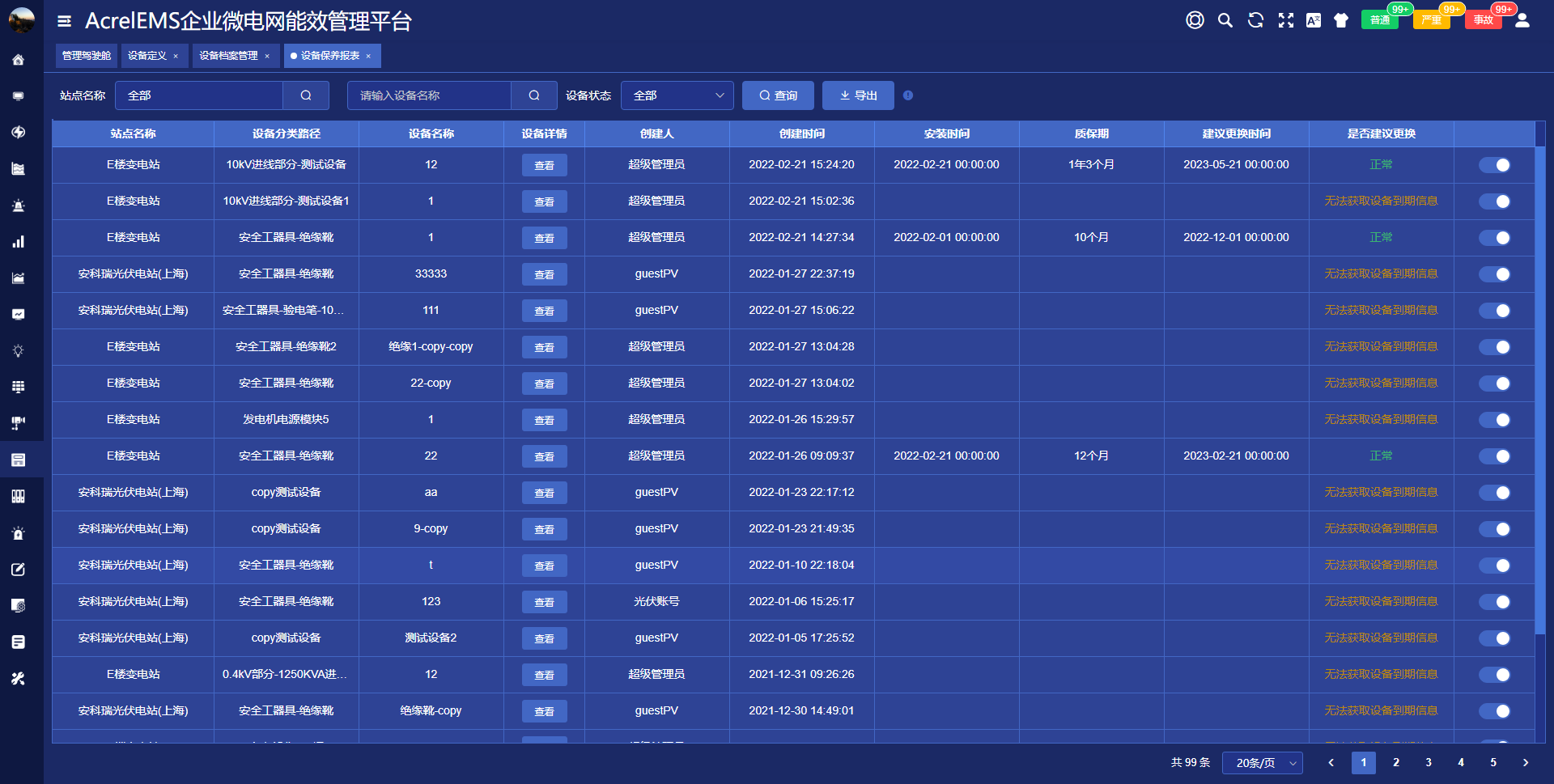This screenshot has height=784, width=1554.
Task: Open the wrench tools icon at sidebar bottom
Action: [x=17, y=679]
